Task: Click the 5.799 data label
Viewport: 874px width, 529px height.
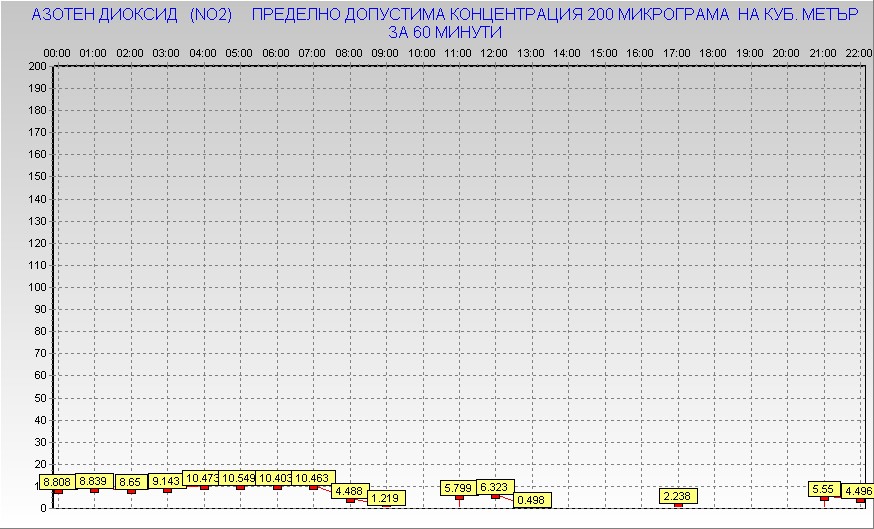Action: [x=457, y=488]
